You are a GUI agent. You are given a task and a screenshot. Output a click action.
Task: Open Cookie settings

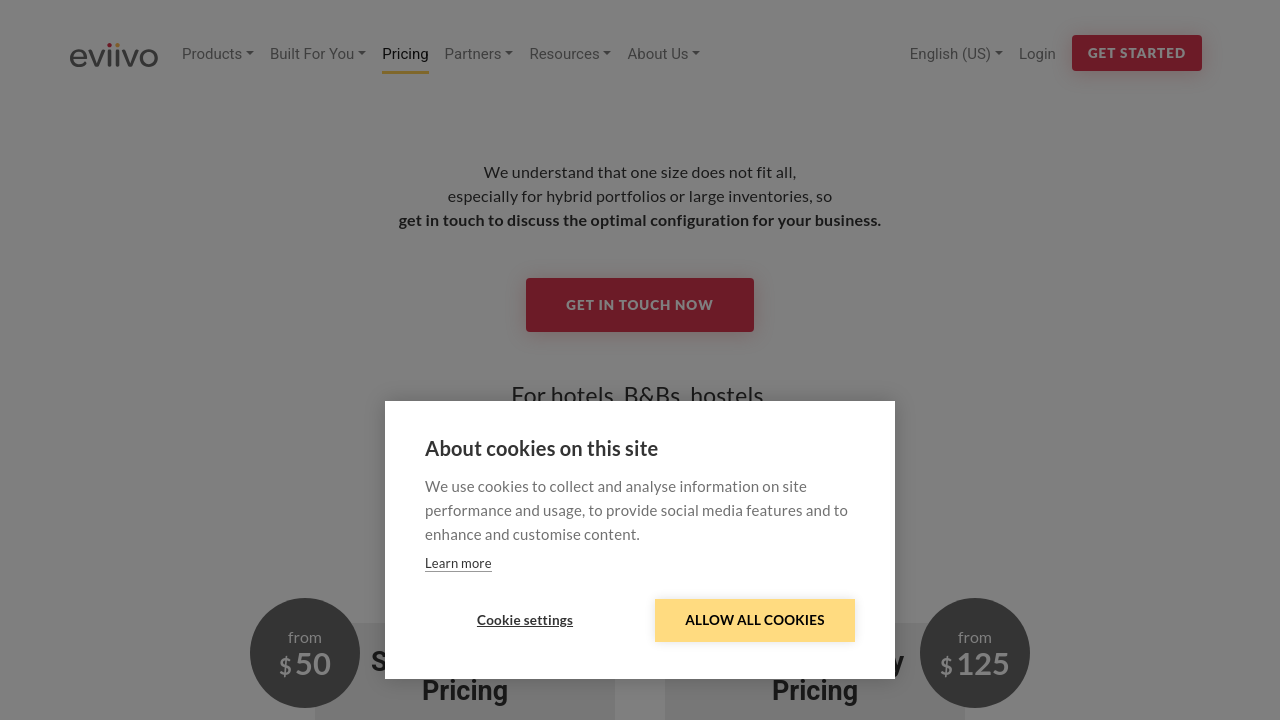tap(525, 620)
